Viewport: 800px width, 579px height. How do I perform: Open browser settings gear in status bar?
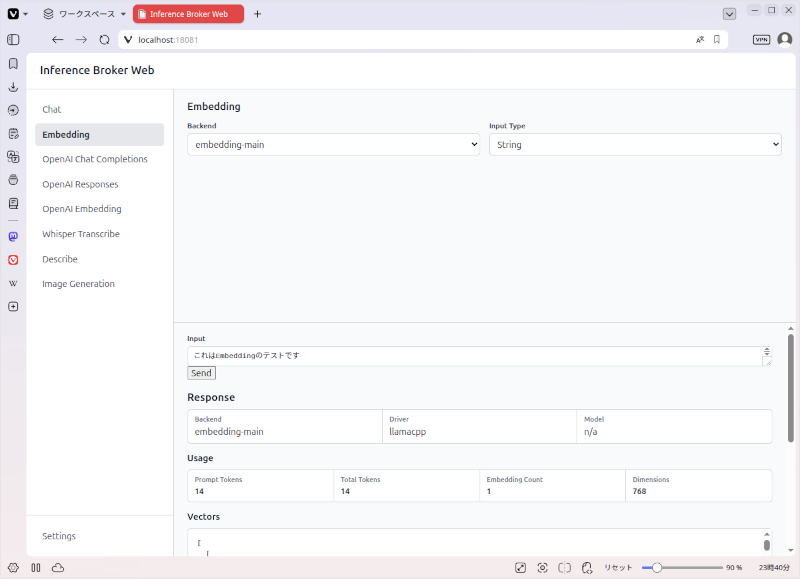click(13, 568)
